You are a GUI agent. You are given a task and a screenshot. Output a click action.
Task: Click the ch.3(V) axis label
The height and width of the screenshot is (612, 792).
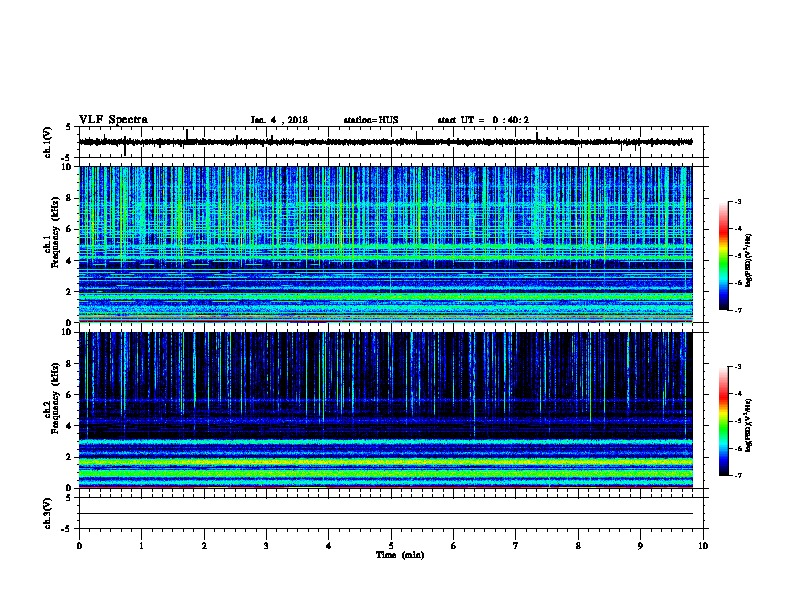47,513
